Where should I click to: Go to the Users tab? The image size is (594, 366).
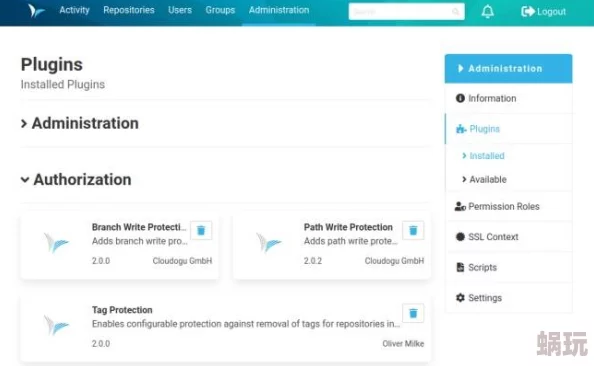180,10
